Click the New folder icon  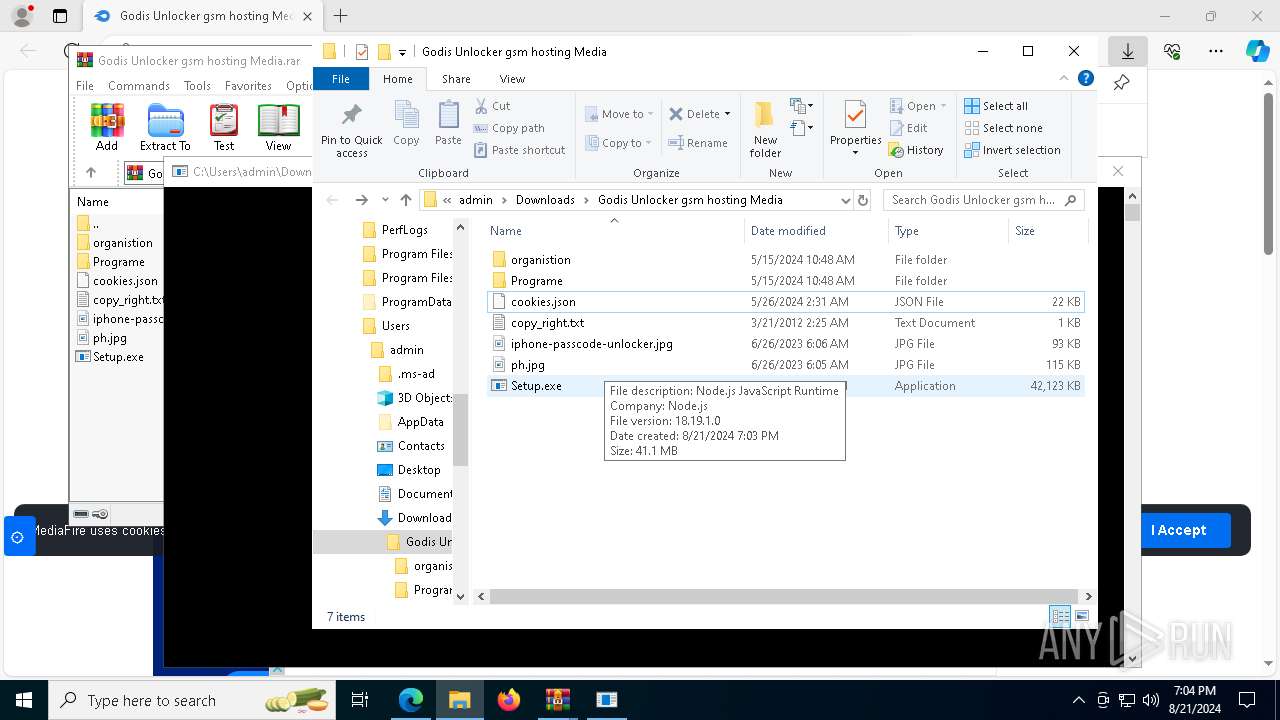pyautogui.click(x=765, y=115)
